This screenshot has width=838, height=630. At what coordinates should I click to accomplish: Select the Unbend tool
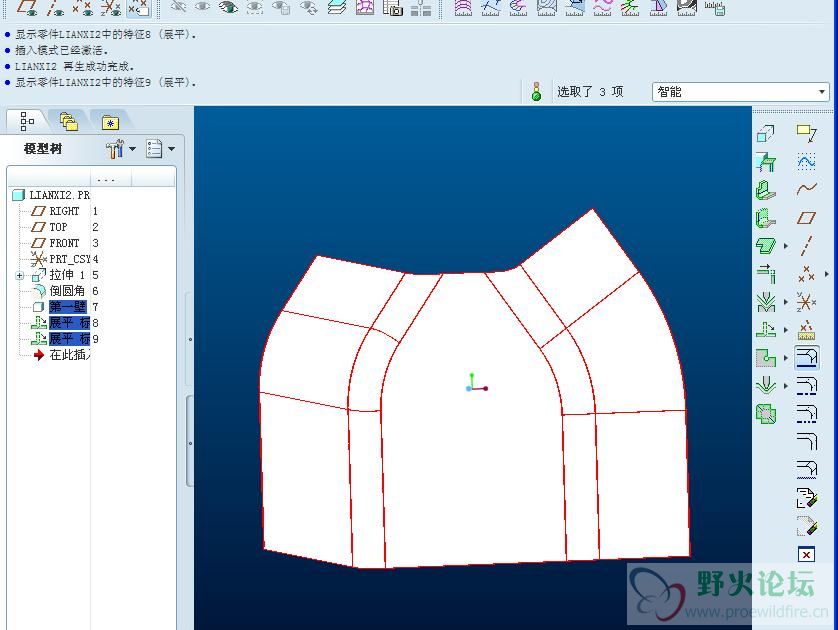click(x=765, y=330)
